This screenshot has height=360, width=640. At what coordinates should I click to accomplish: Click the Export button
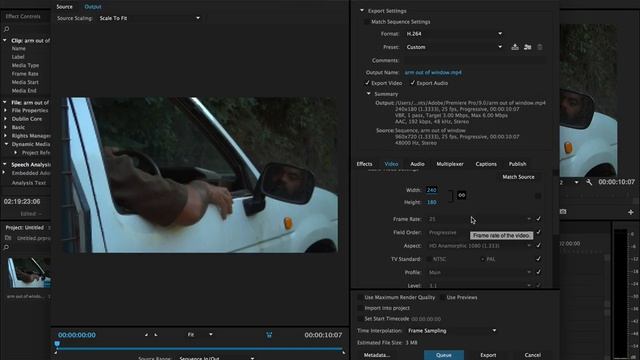pos(488,355)
